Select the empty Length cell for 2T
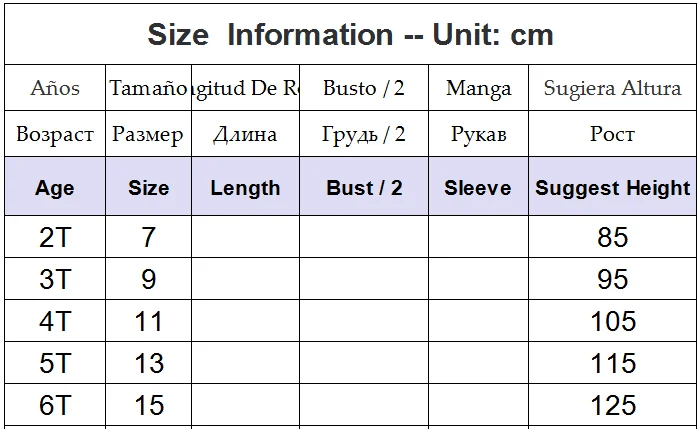 point(246,237)
